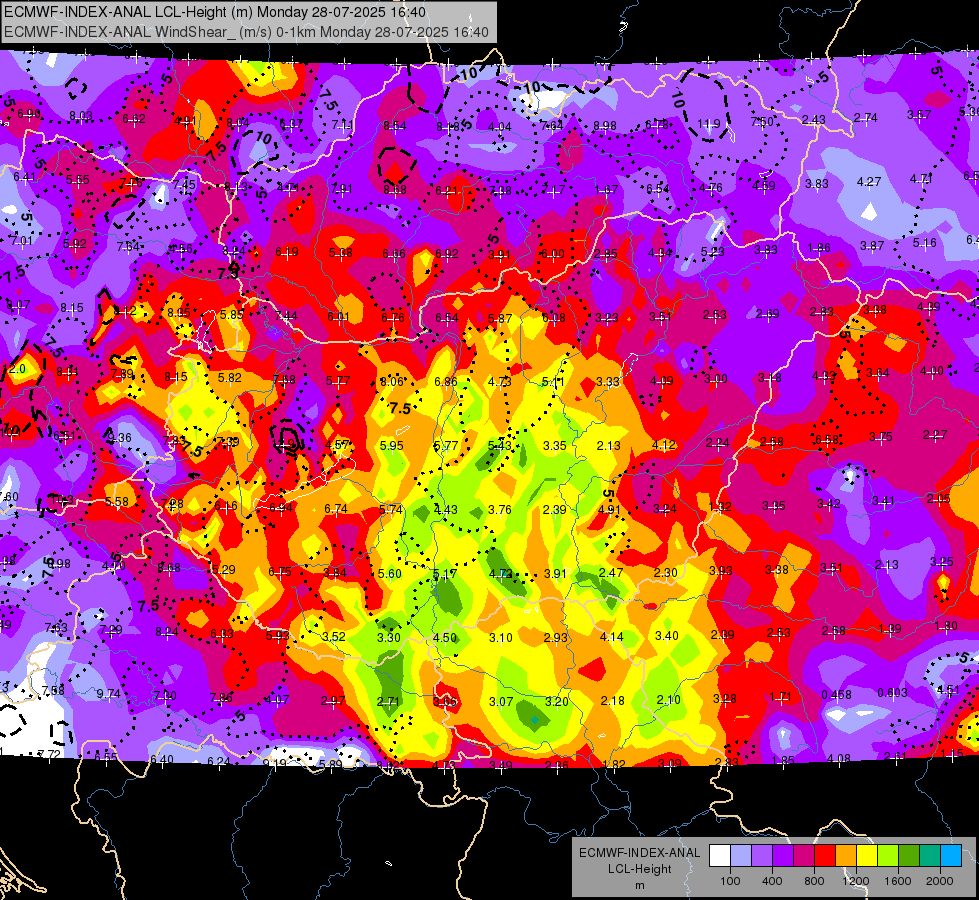This screenshot has width=979, height=900.
Task: Click the wind shear value 4.14
Action: point(611,637)
